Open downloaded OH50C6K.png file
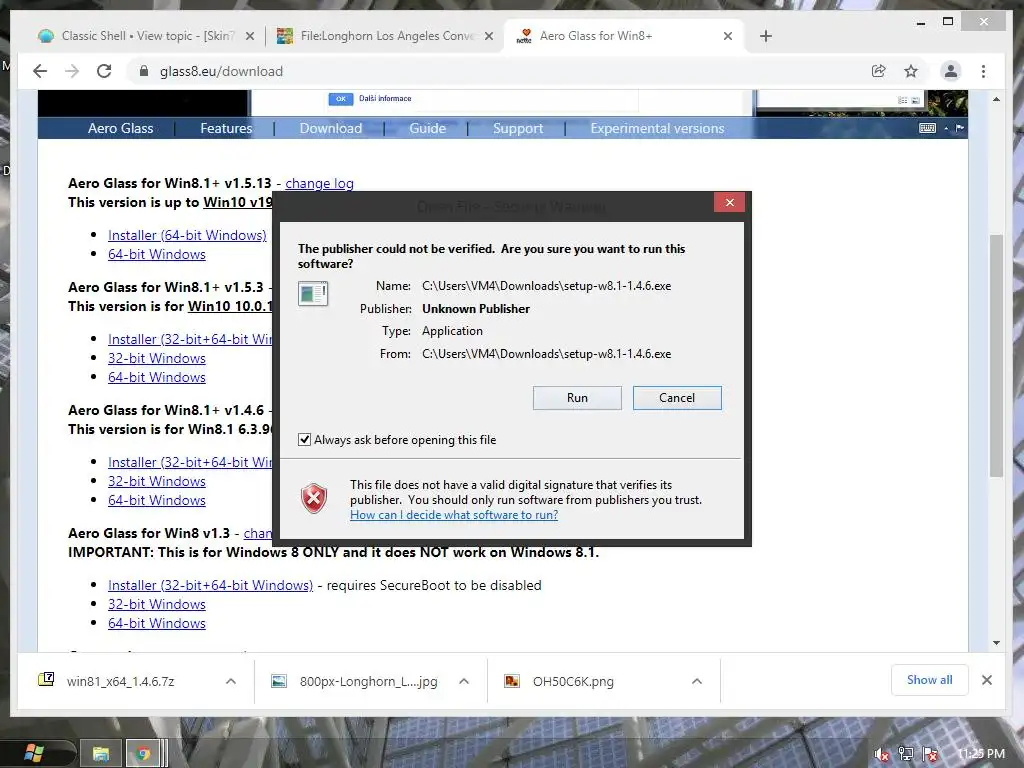The image size is (1024, 768). coord(573,681)
